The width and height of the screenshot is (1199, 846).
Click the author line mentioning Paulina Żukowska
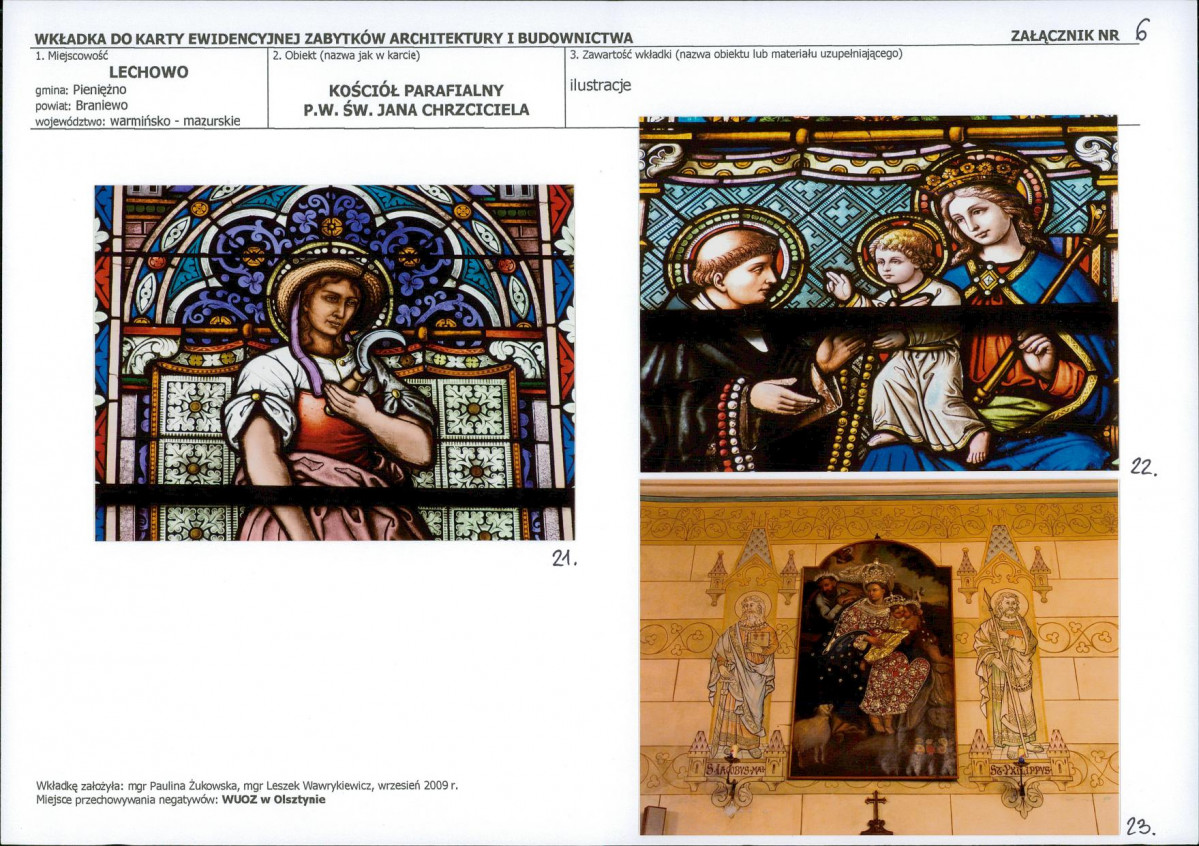247,786
